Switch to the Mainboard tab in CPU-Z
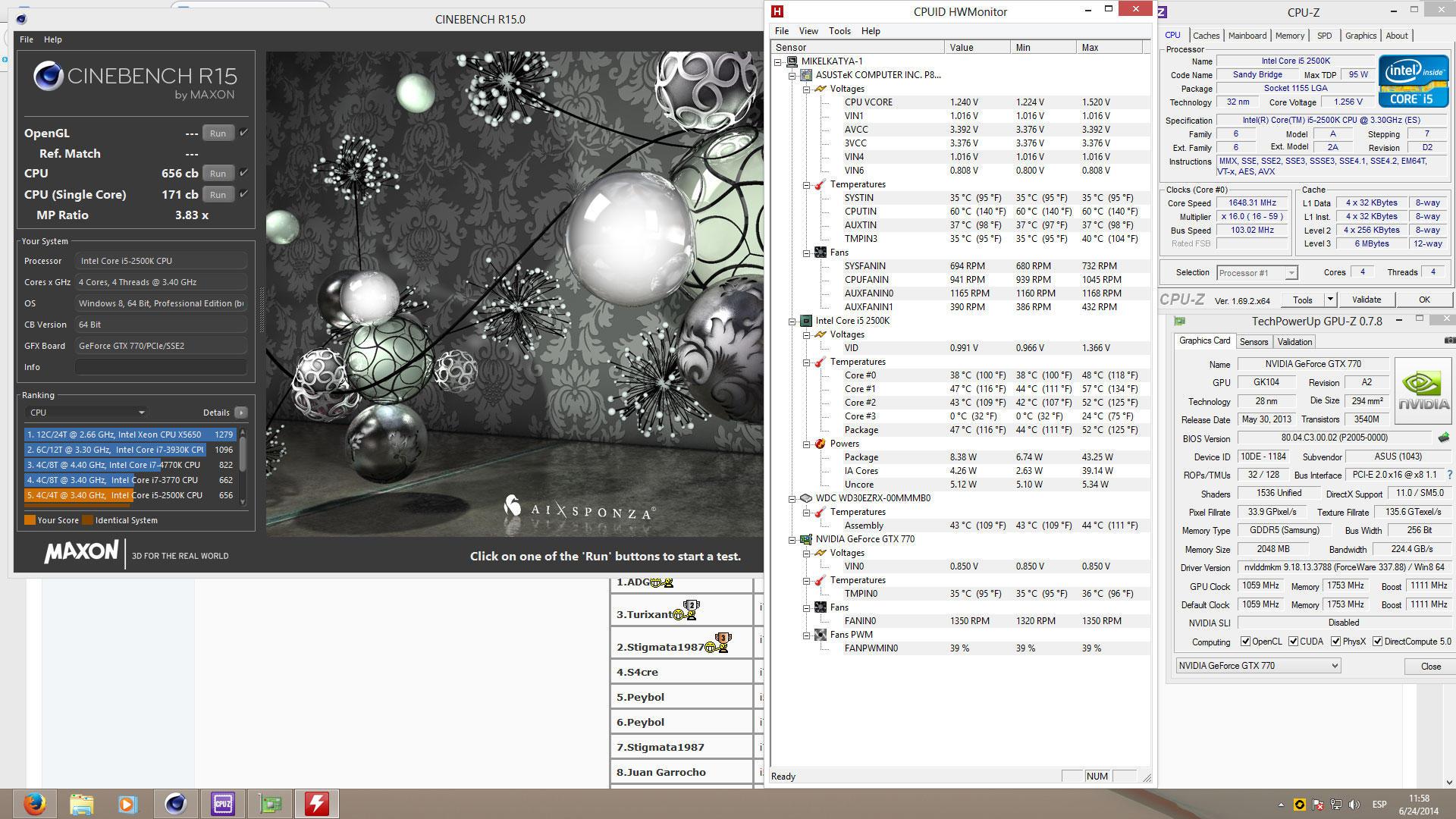The width and height of the screenshot is (1456, 819). pos(1247,36)
